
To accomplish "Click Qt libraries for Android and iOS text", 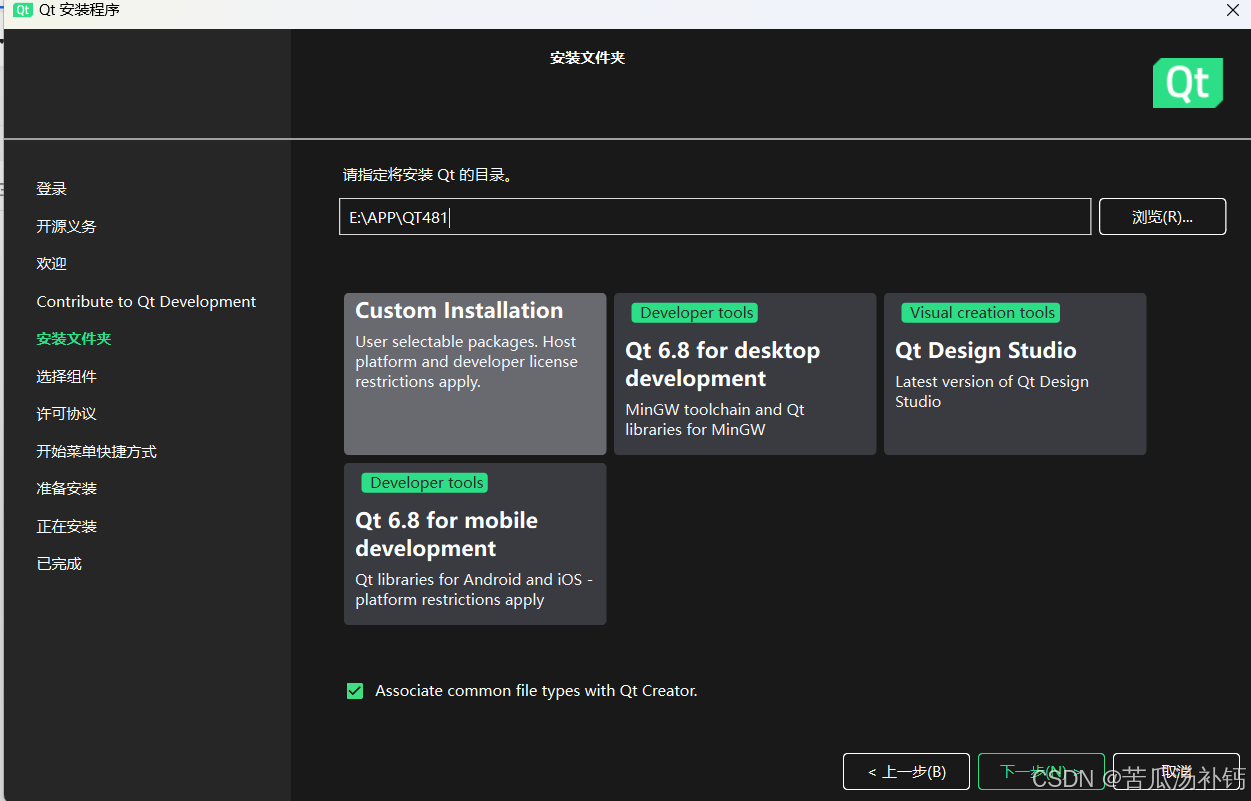I will (474, 590).
